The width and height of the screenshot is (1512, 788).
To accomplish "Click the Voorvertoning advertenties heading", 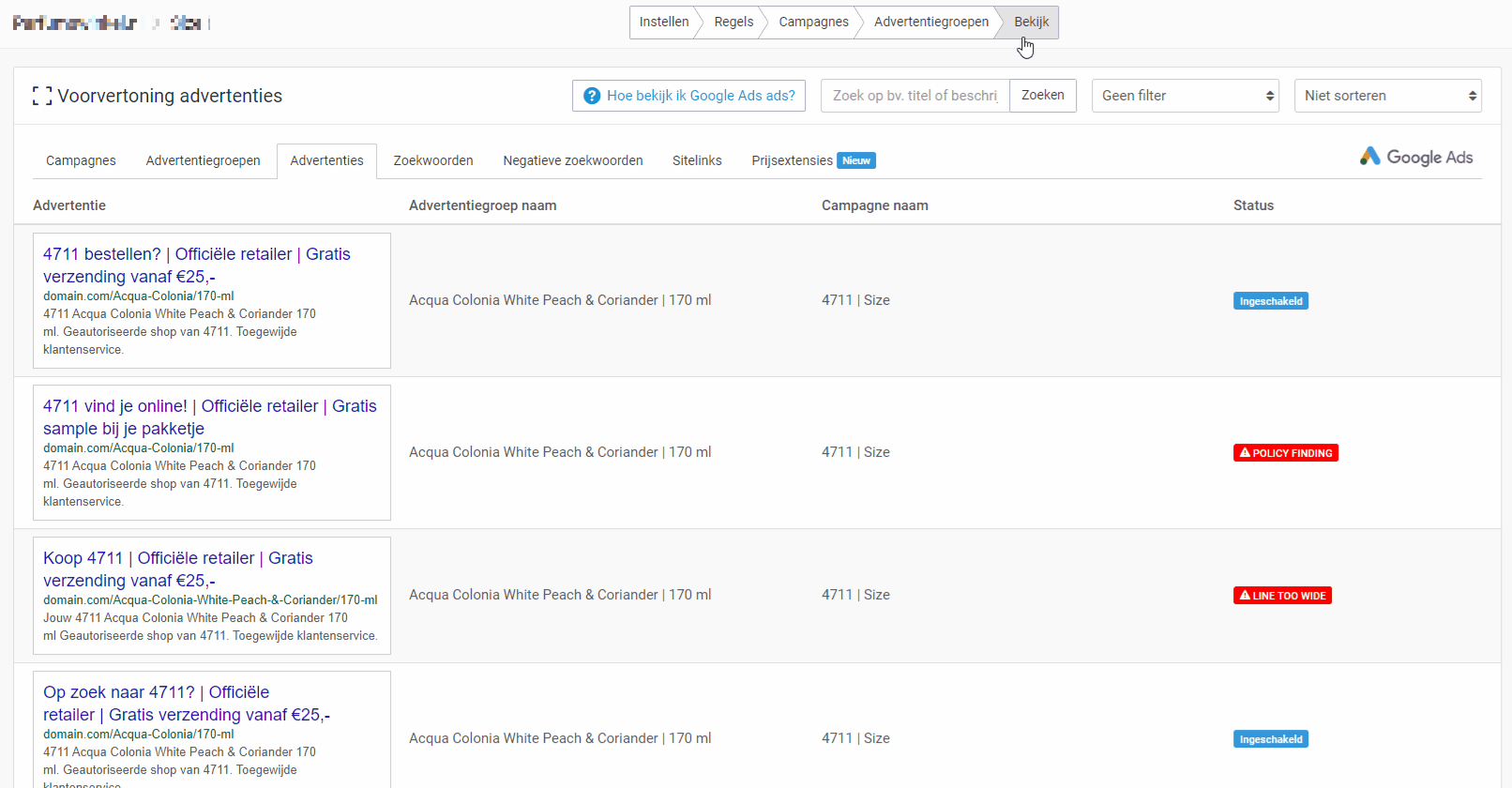I will [170, 96].
